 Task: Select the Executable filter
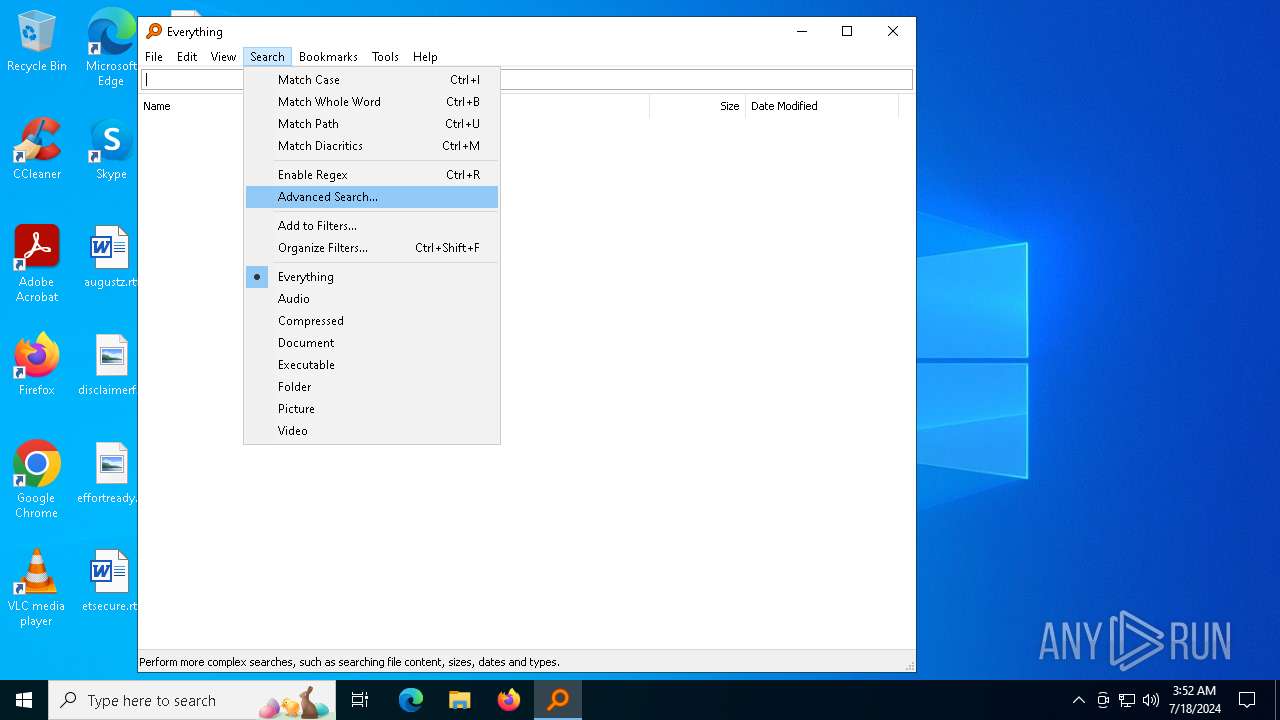372,365
